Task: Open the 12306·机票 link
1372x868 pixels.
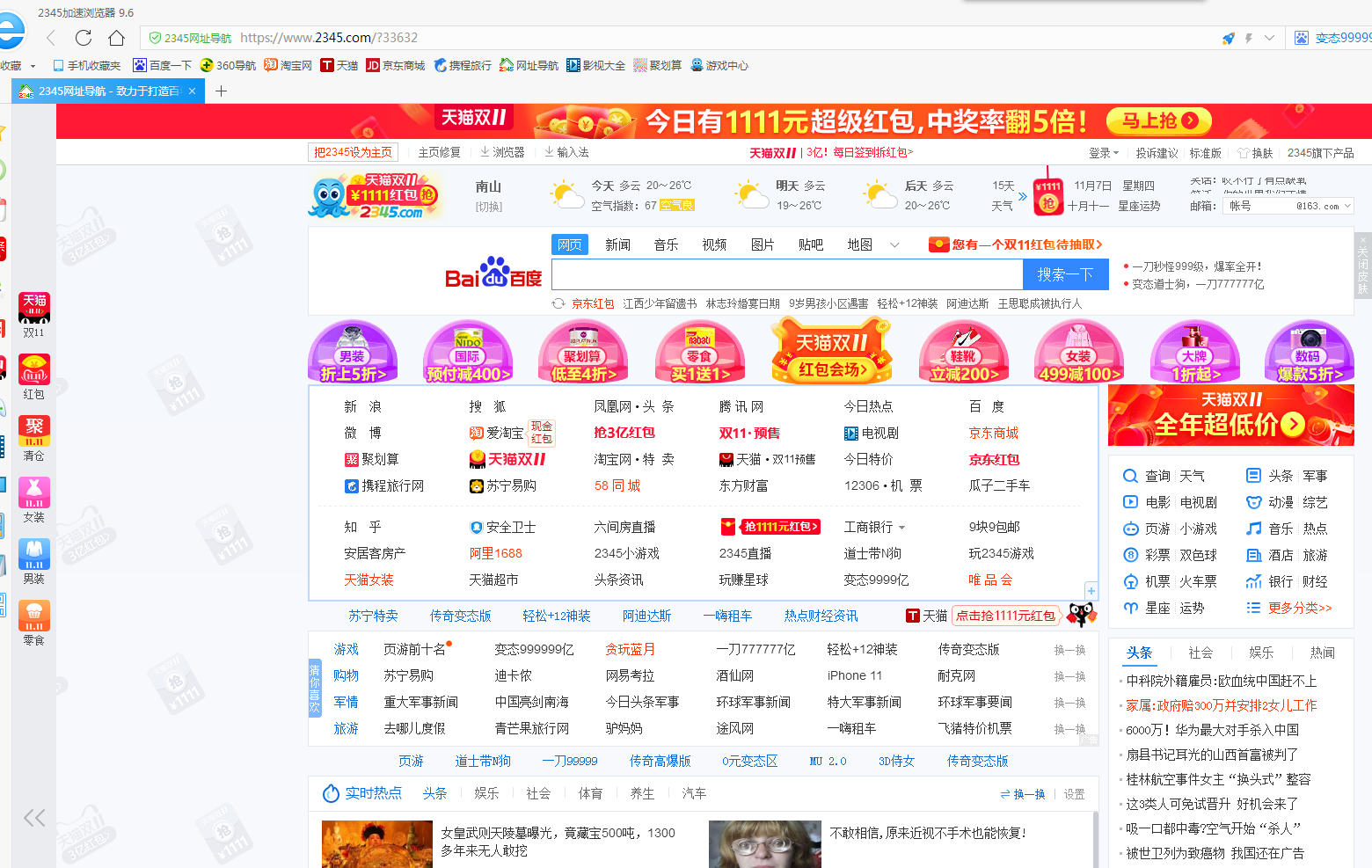Action: [883, 485]
